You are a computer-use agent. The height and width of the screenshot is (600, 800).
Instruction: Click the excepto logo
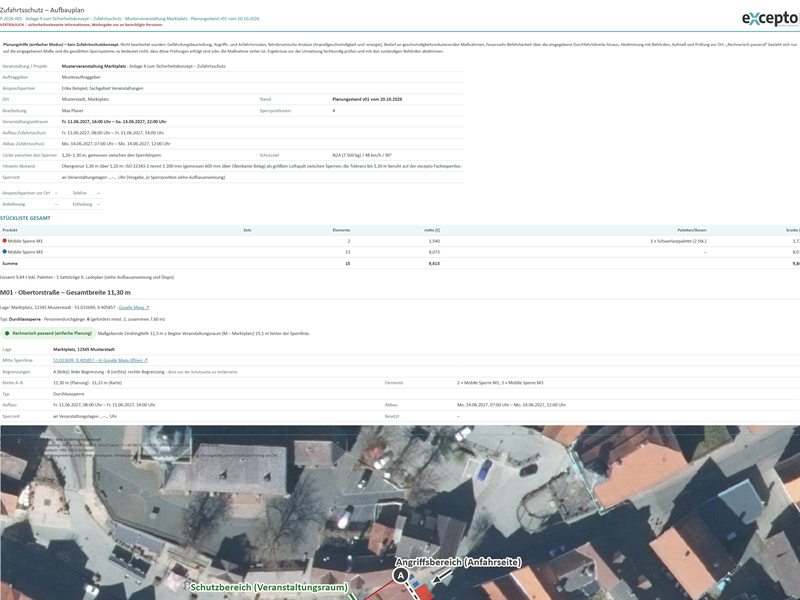pyautogui.click(x=770, y=18)
